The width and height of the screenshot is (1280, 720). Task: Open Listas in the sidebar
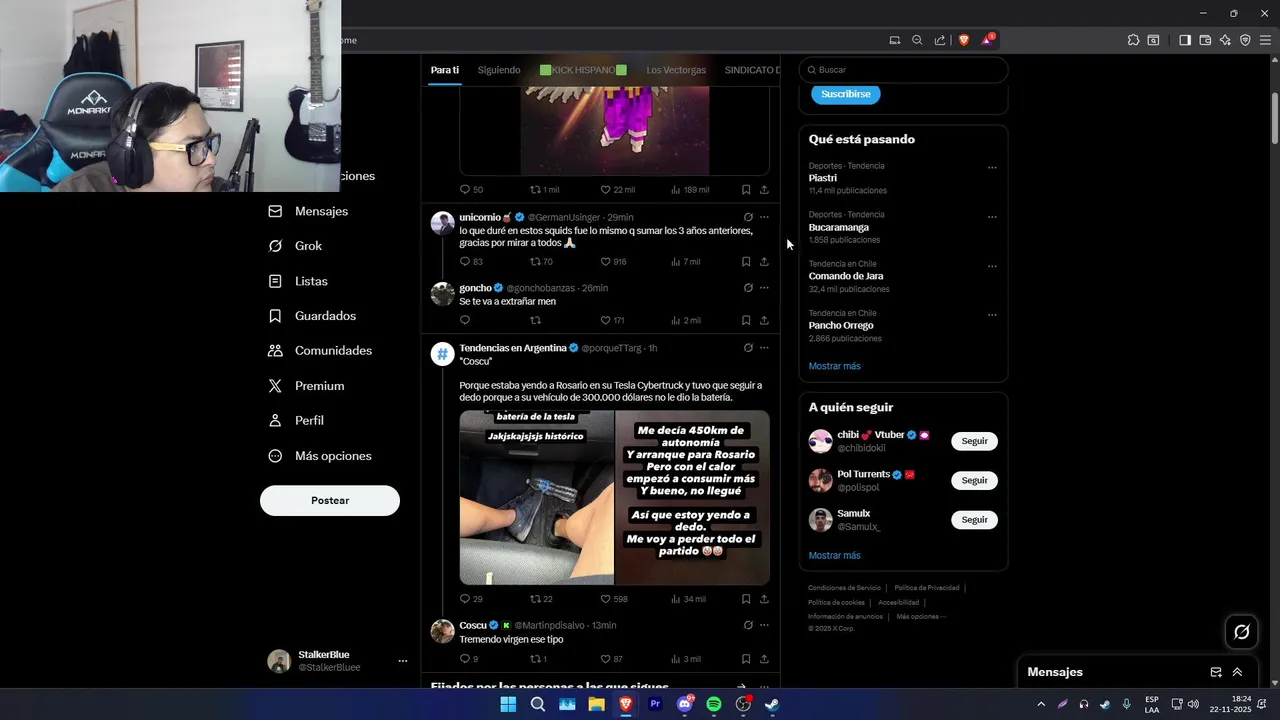[x=298, y=281]
